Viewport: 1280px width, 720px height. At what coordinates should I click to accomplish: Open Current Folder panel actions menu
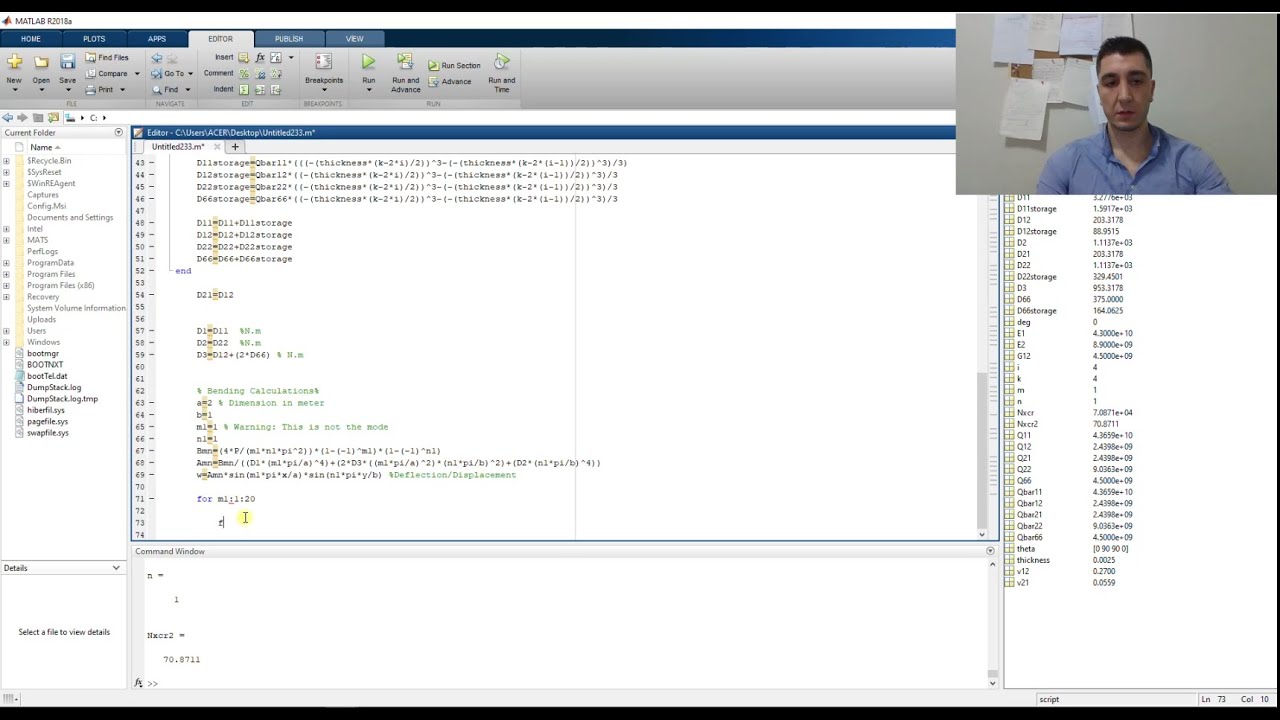(x=118, y=132)
